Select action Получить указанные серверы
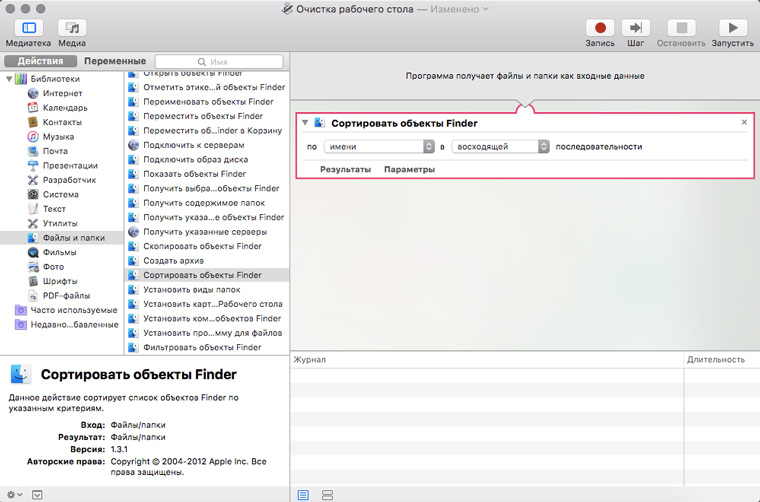Viewport: 760px width, 502px height. coord(207,232)
